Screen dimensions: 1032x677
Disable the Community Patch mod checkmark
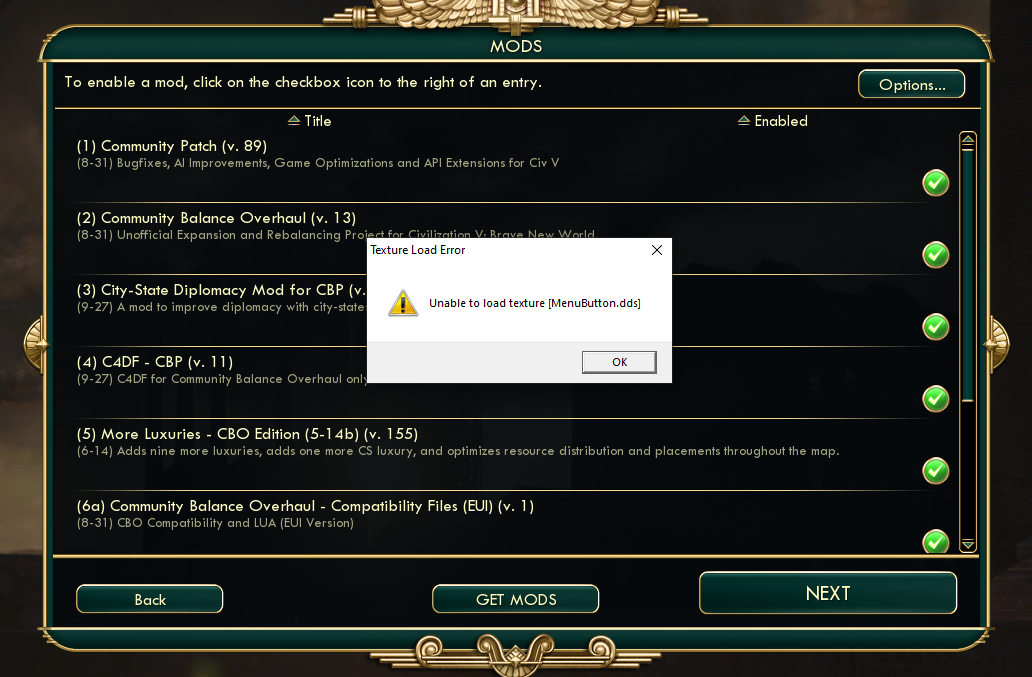935,183
